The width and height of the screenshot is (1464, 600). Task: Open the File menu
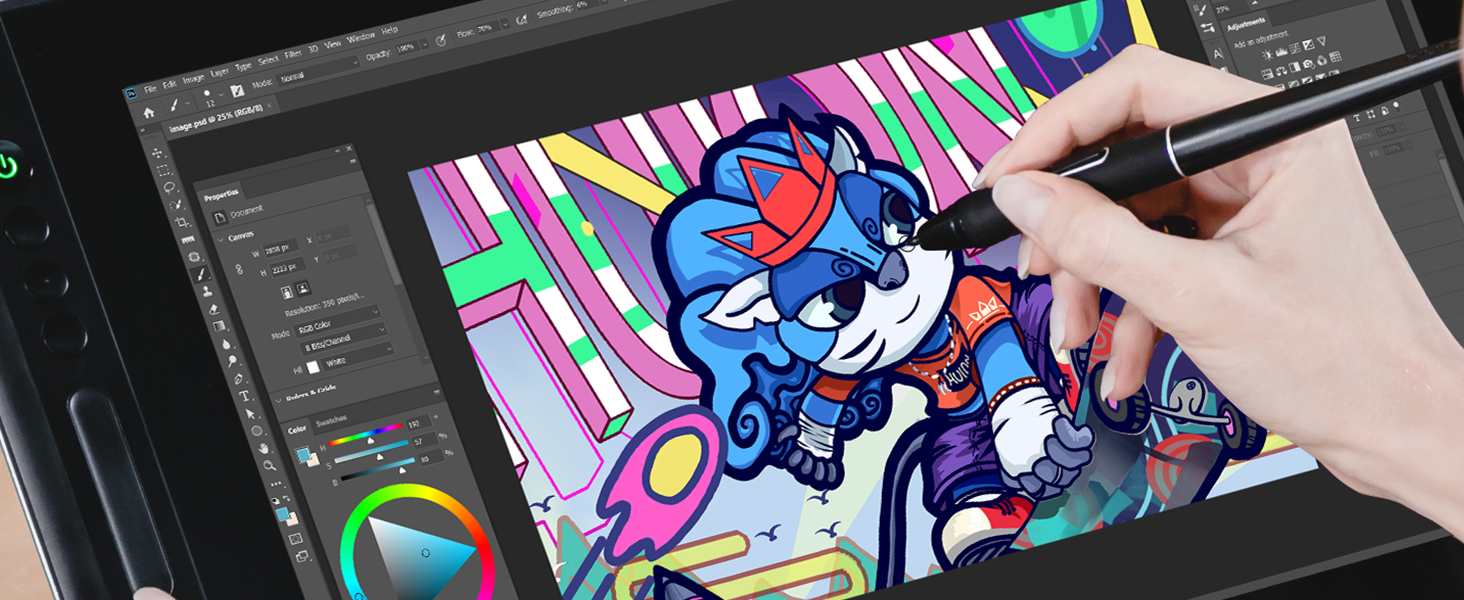150,89
